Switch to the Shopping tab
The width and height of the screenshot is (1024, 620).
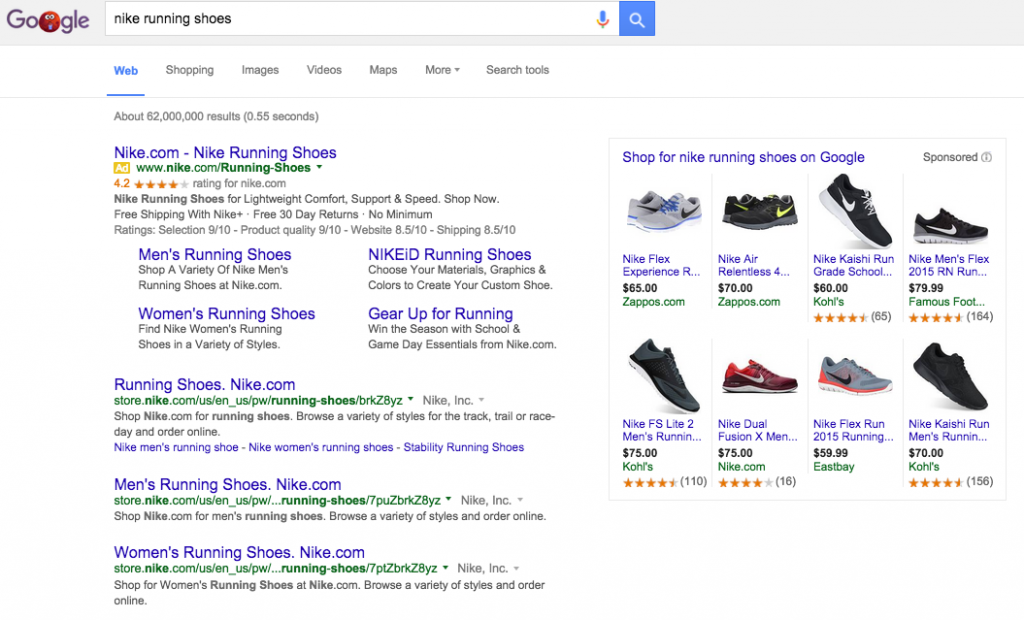tap(189, 70)
